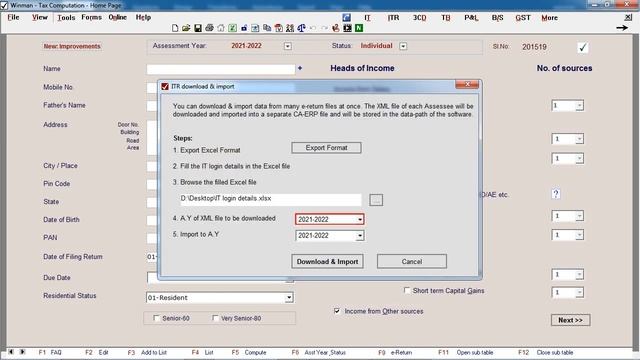Click the right arrow icon below the close button
The image size is (640, 360).
(622, 28)
